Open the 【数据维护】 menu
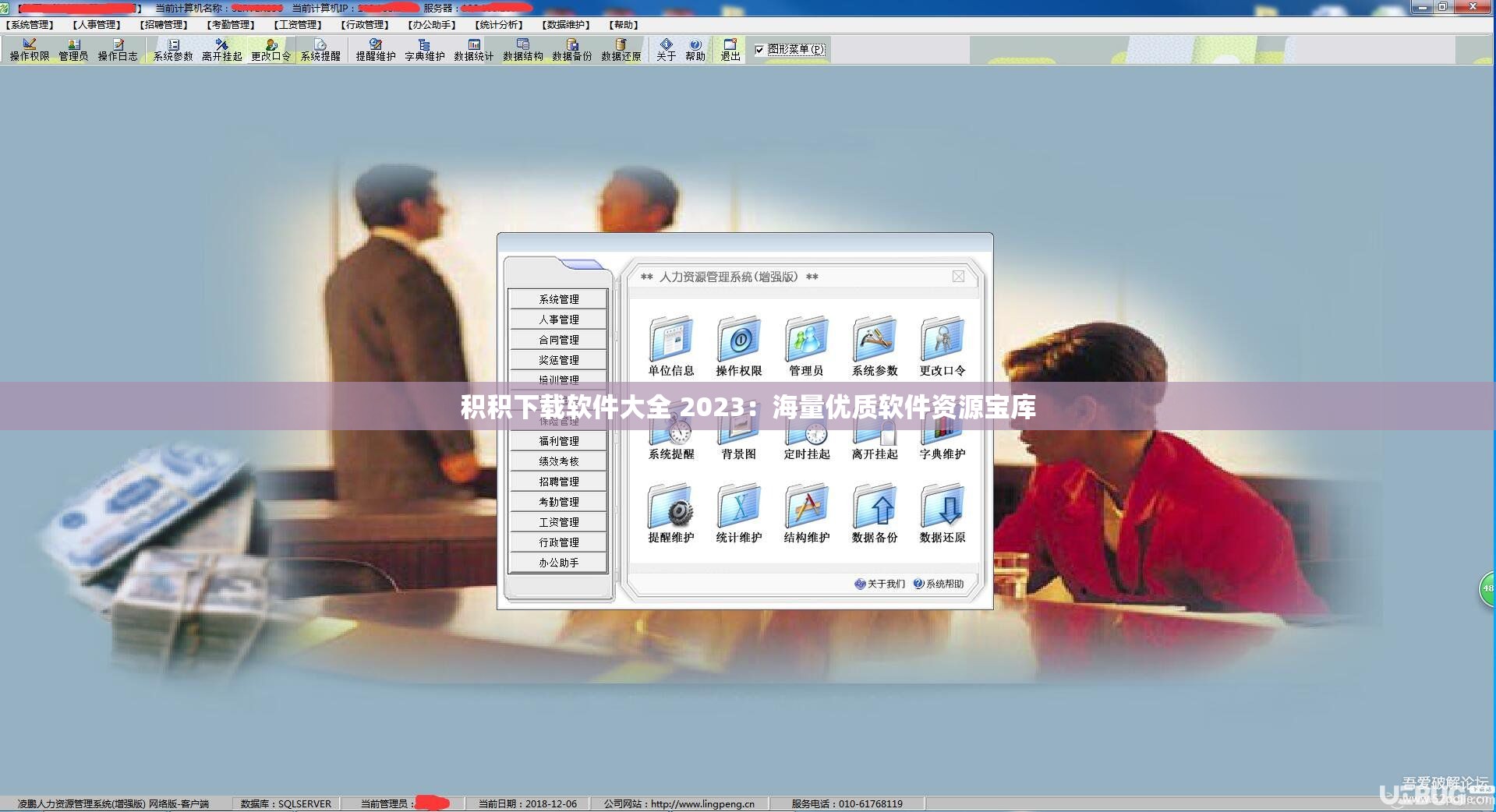Screen dimensions: 1496x812 coord(567,25)
